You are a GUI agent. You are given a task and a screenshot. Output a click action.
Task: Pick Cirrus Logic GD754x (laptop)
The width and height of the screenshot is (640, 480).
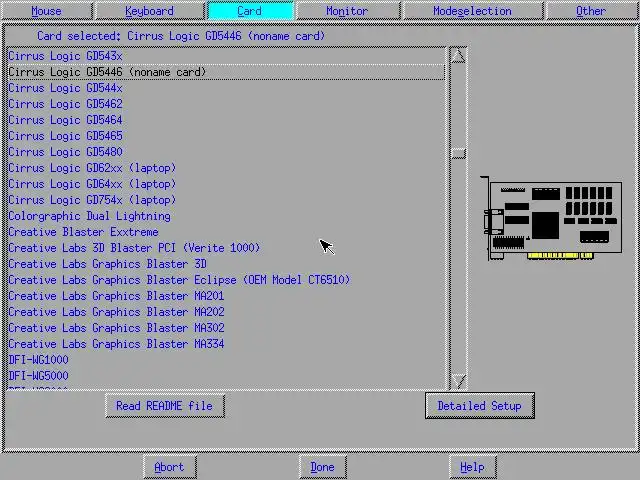click(227, 200)
